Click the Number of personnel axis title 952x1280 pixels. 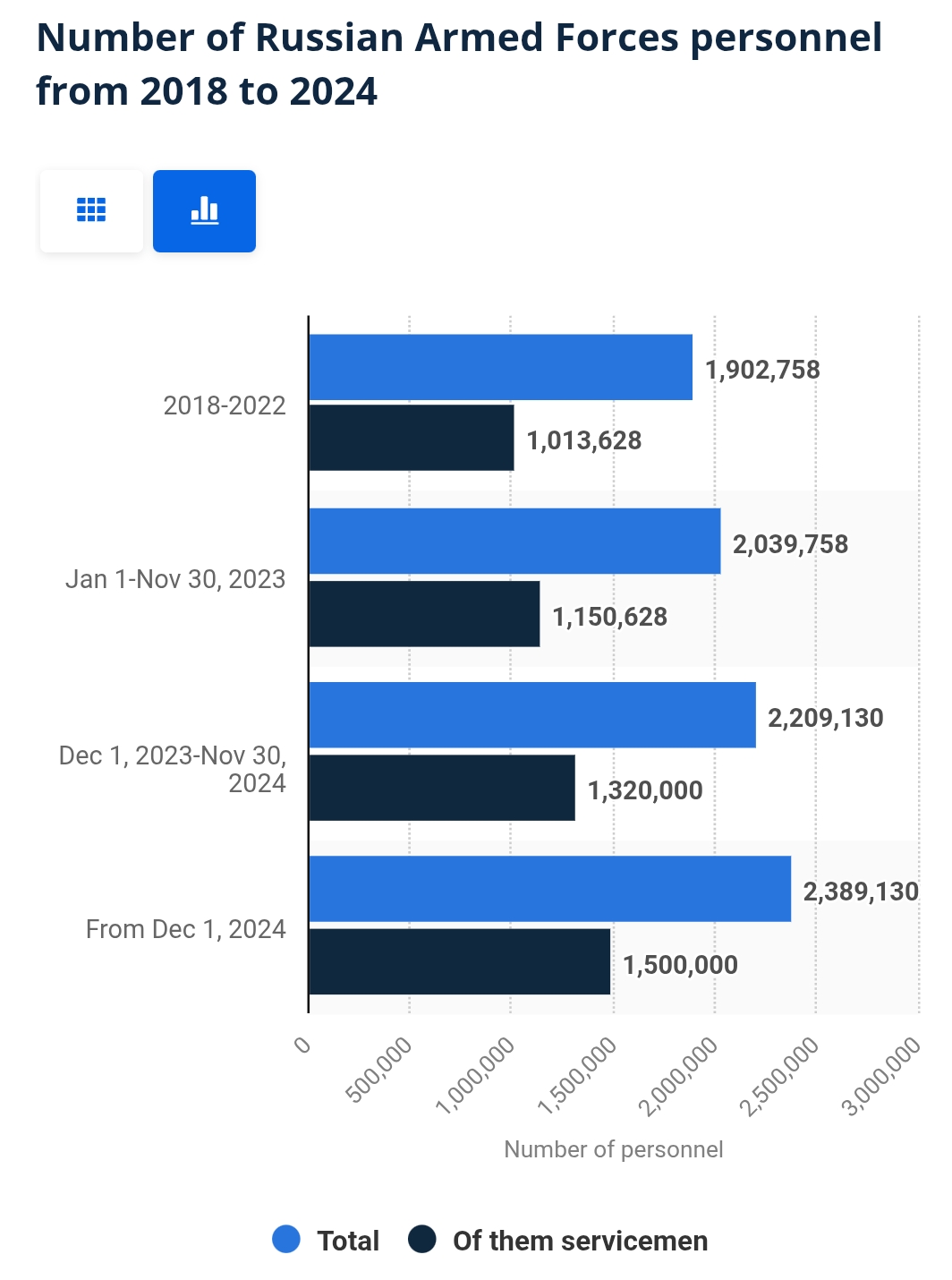pyautogui.click(x=614, y=1149)
